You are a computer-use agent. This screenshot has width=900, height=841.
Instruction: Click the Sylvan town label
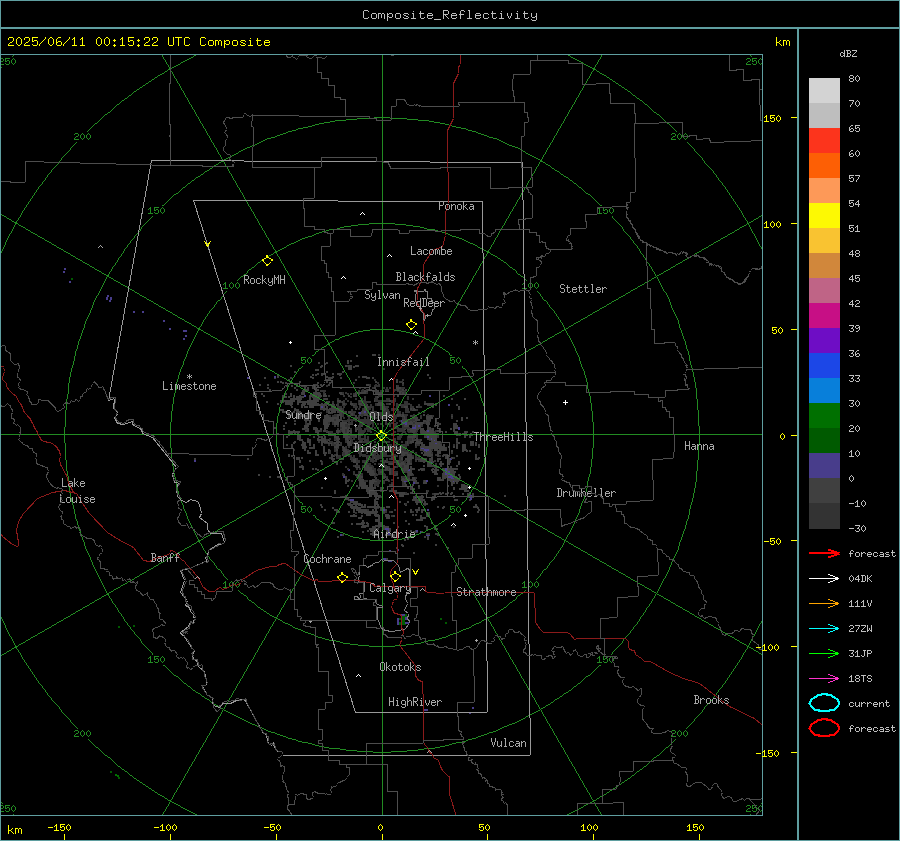click(x=382, y=295)
